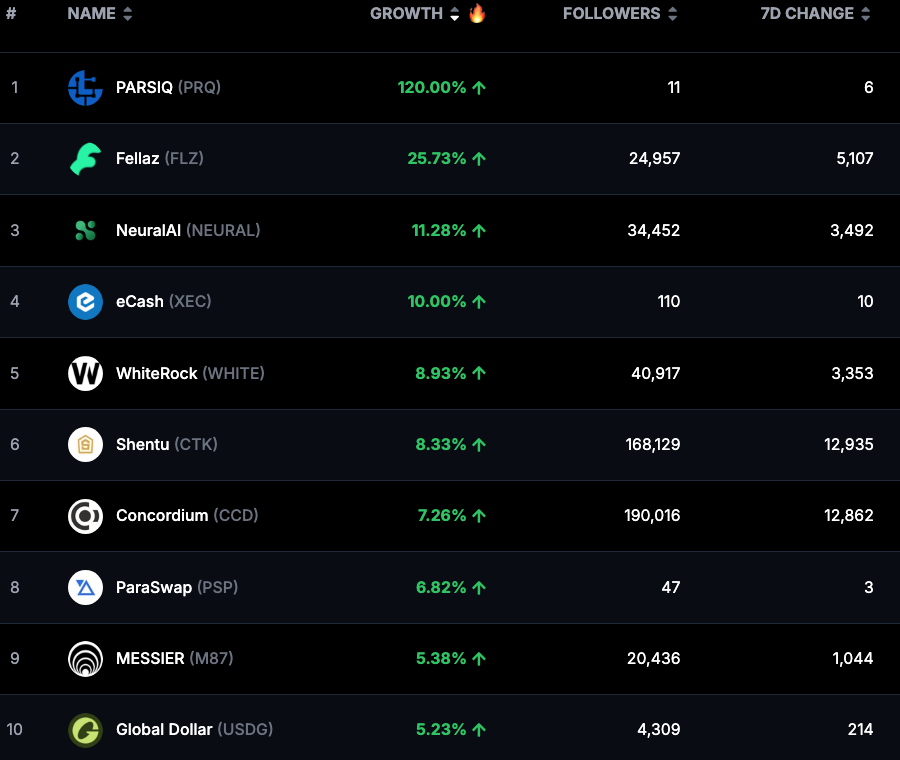This screenshot has height=760, width=900.
Task: Click WhiteRock followers count 40,917
Action: coord(655,373)
